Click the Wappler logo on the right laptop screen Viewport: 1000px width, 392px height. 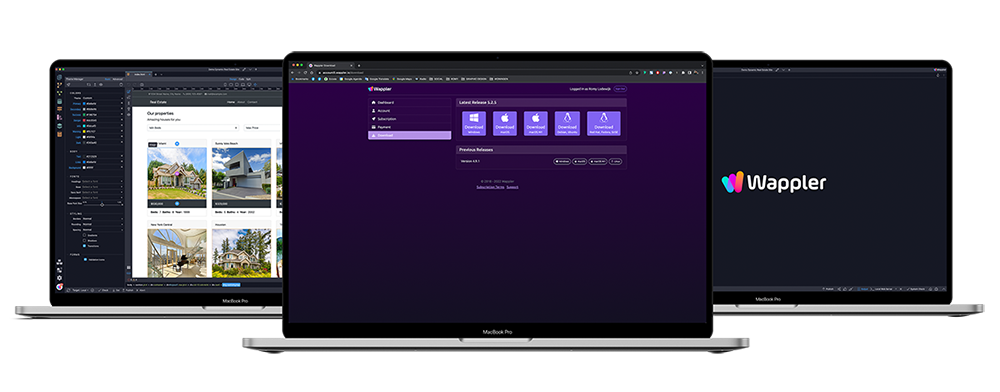pos(774,183)
